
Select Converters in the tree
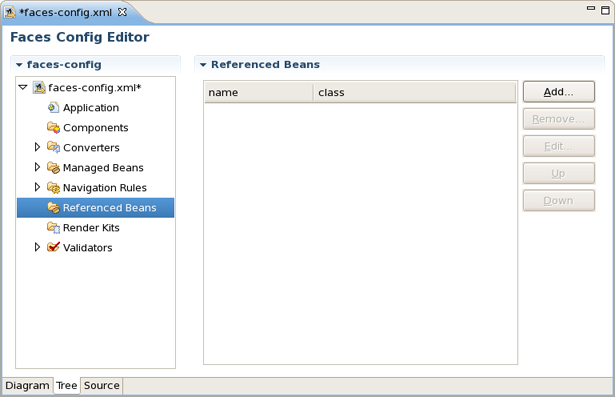coord(91,148)
